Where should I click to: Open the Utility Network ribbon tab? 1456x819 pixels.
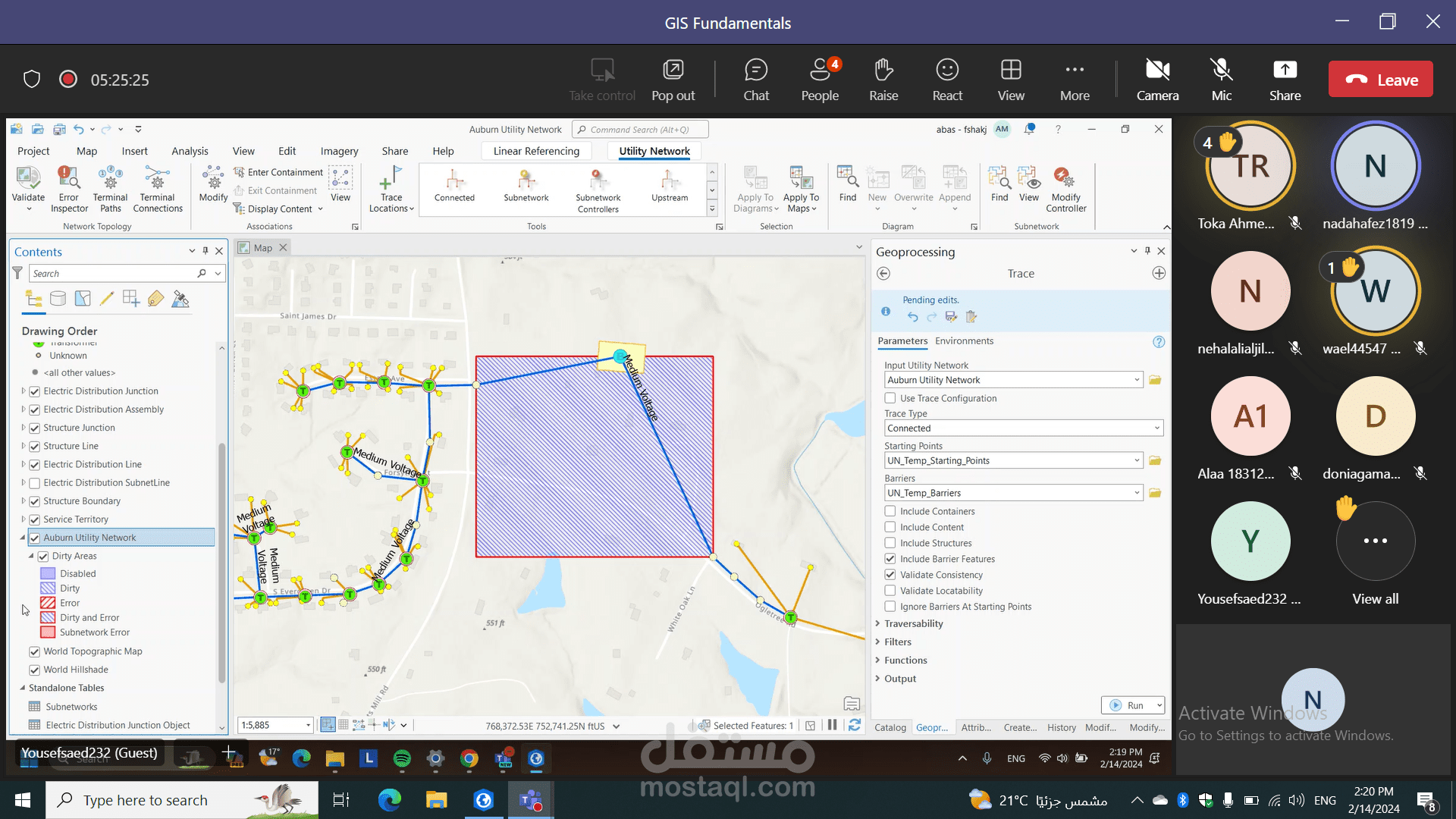(654, 151)
